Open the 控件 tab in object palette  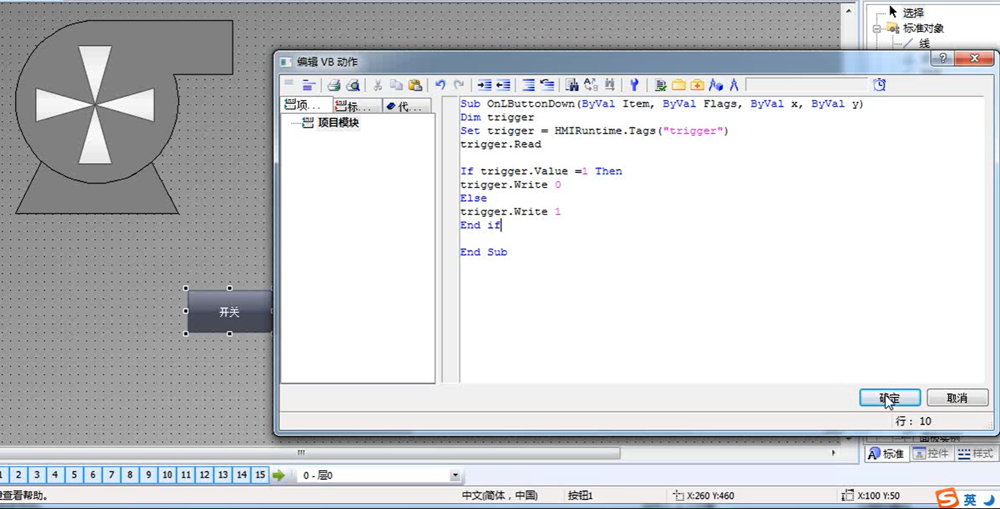point(930,454)
